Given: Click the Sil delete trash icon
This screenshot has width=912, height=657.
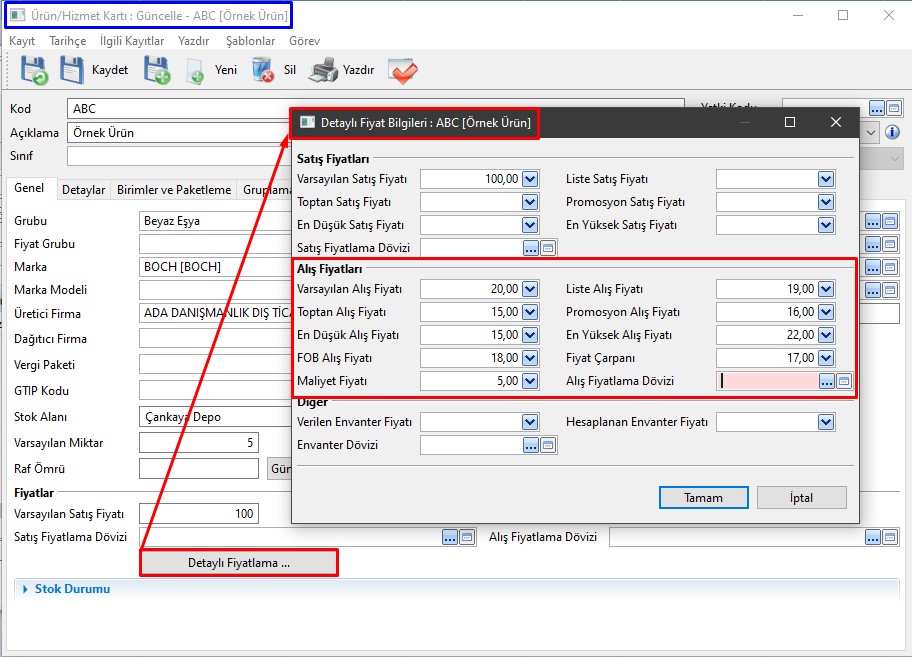Looking at the screenshot, I should pos(263,70).
